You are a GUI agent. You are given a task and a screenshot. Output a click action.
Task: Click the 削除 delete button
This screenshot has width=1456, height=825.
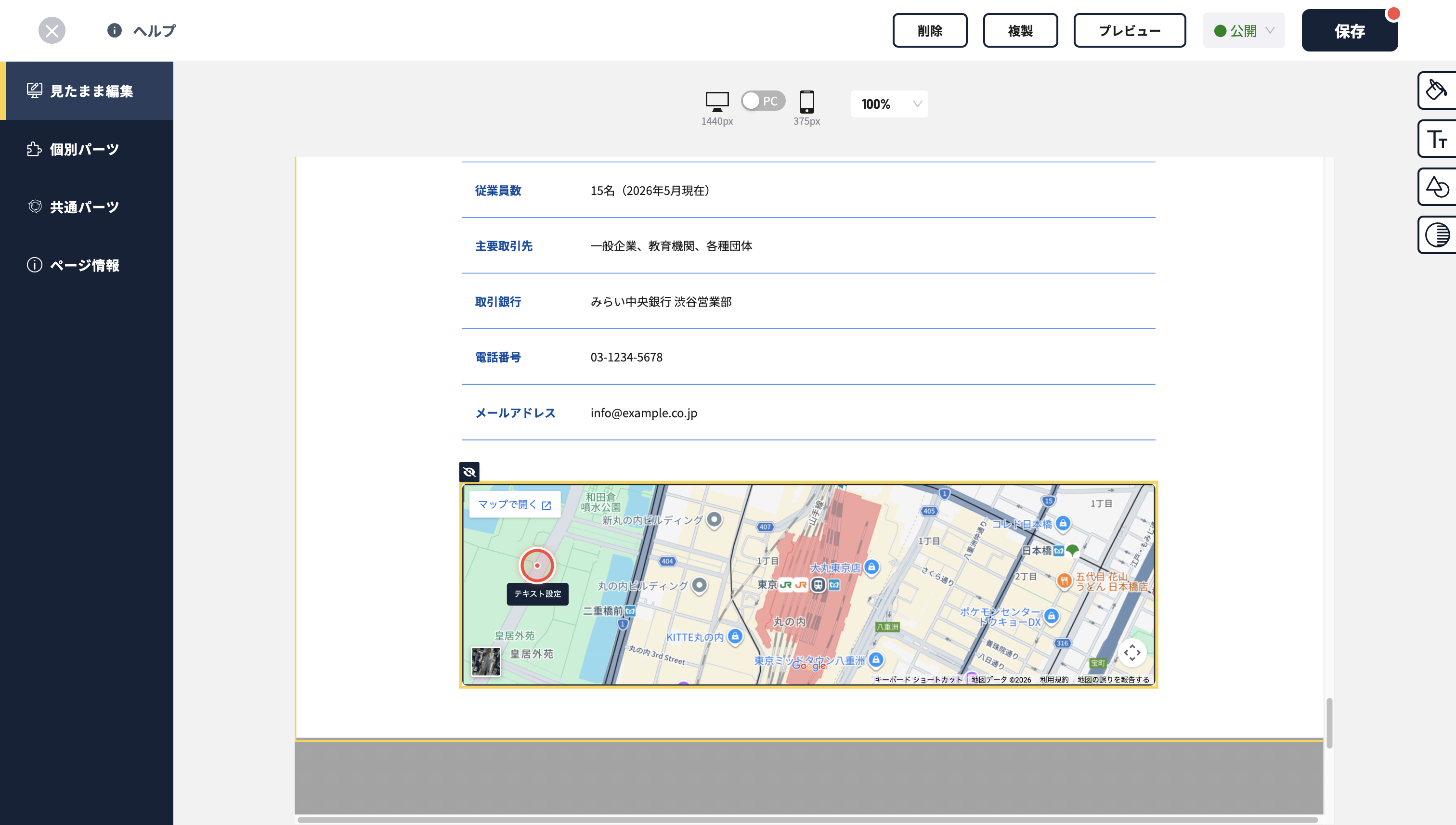[929, 31]
